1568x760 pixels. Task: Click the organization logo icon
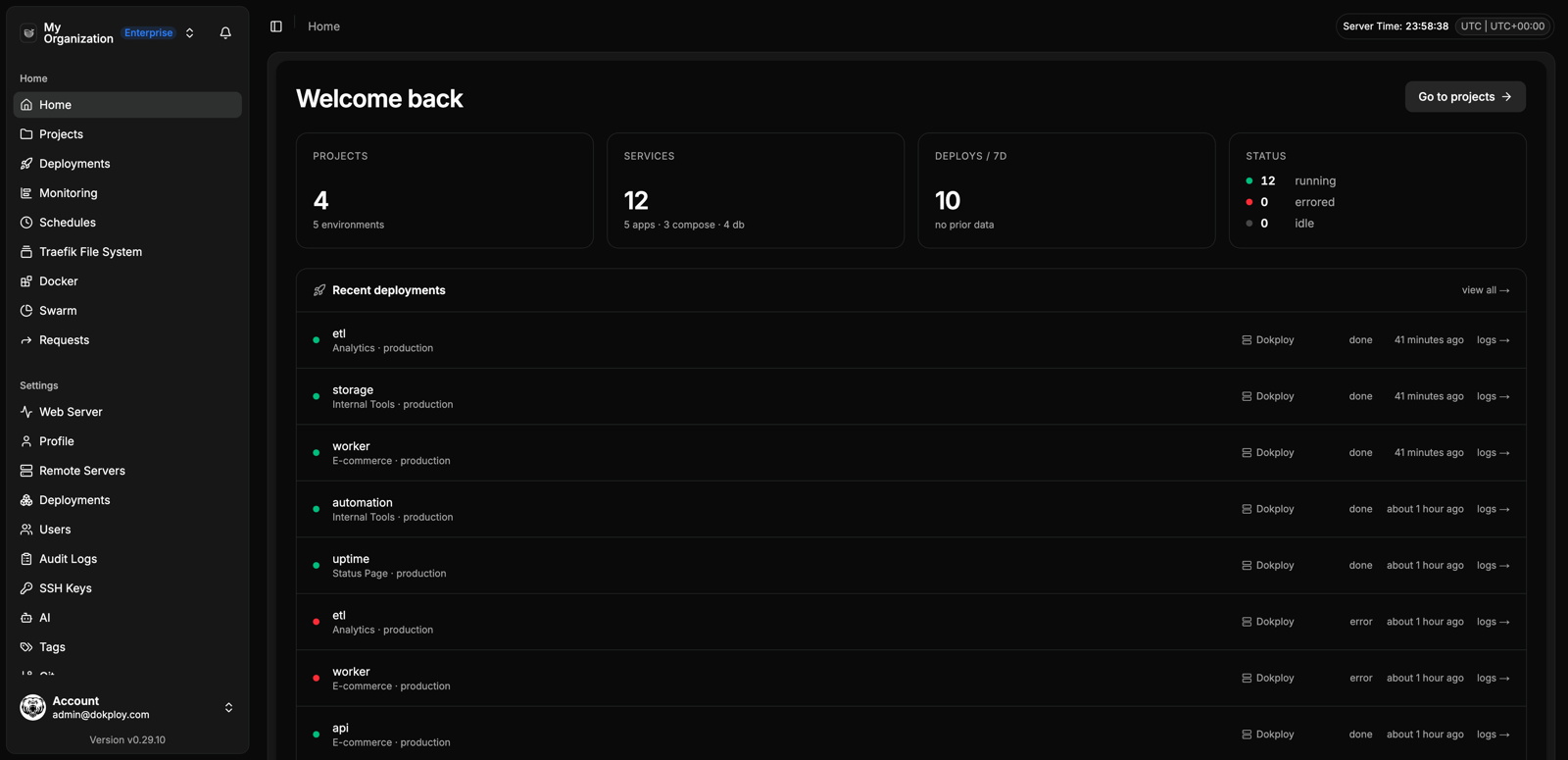29,33
